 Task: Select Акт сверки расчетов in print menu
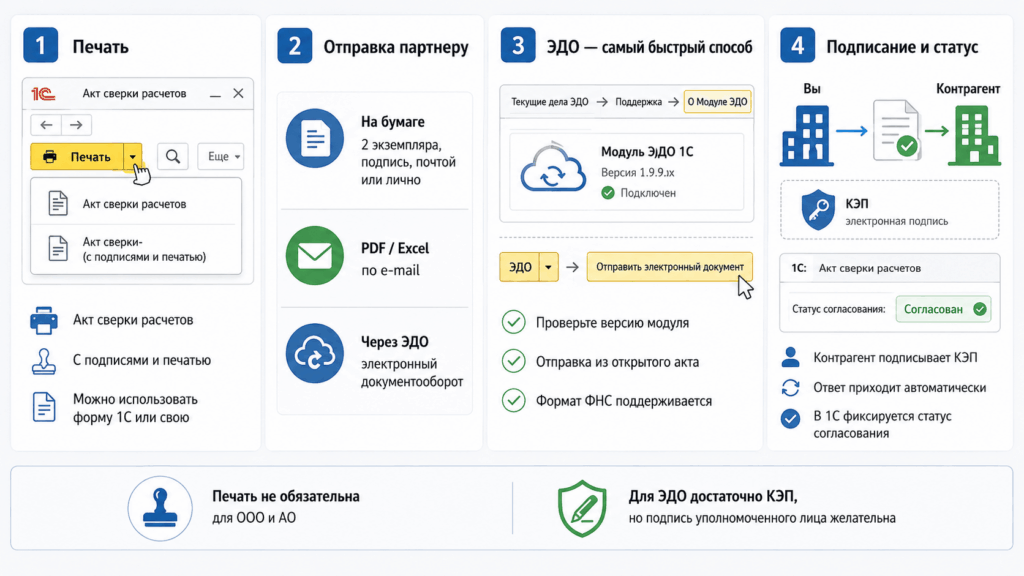click(x=136, y=204)
